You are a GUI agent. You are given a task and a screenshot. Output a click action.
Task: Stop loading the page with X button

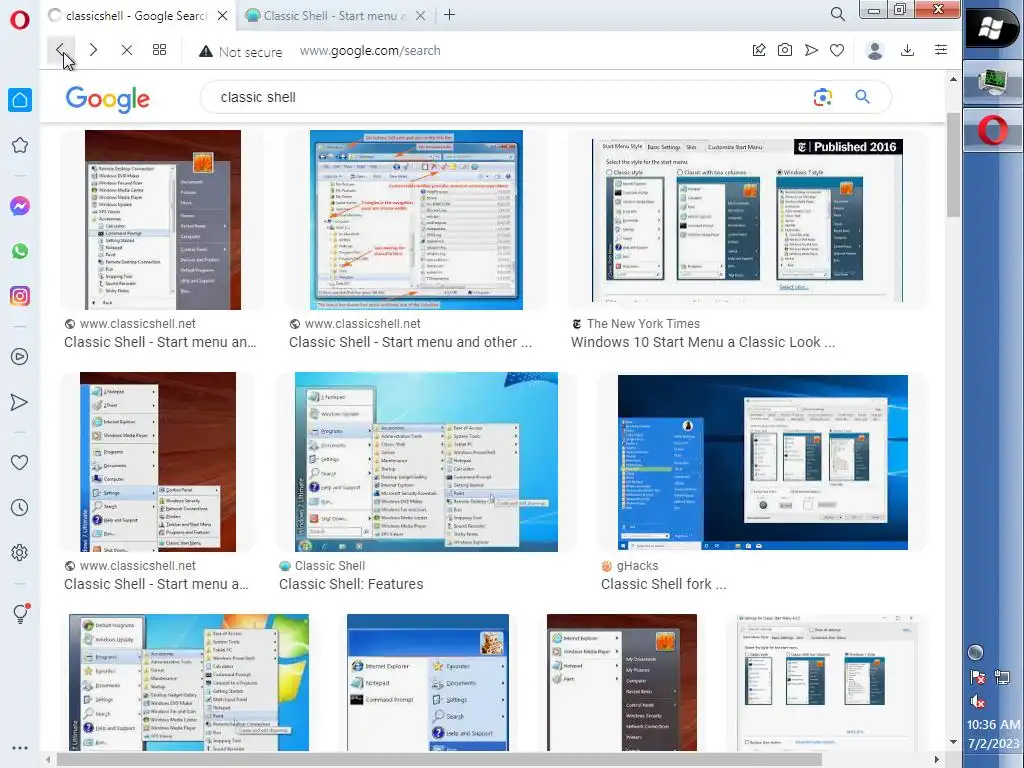tap(127, 50)
